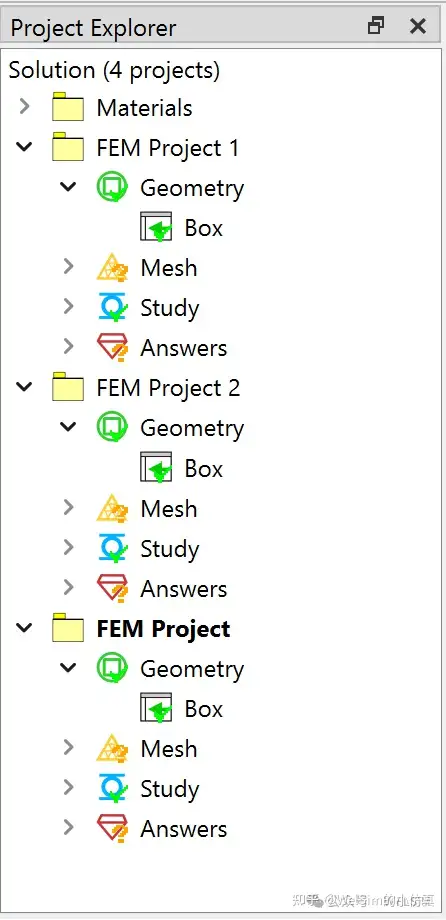Collapse FEM Project 1 tree node
446x920 pixels.
24,147
